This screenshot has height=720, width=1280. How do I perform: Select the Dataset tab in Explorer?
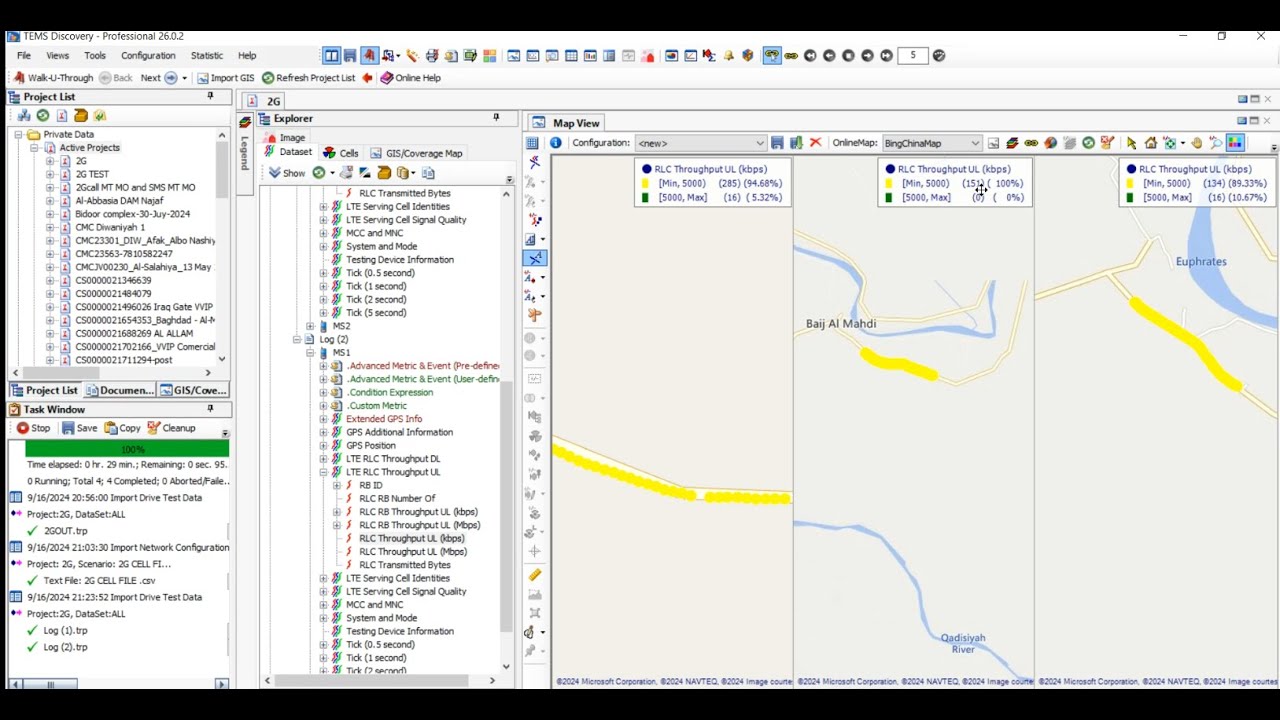(288, 153)
